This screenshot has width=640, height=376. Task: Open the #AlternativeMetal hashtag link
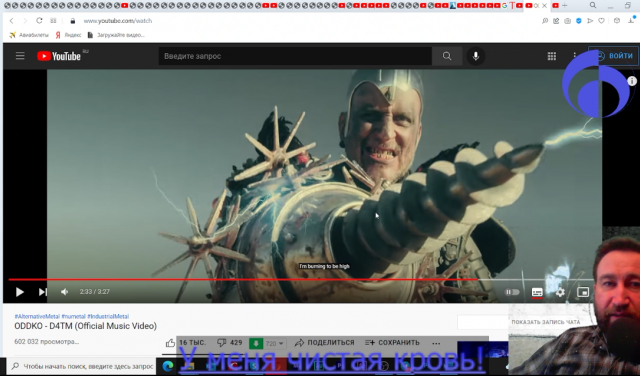tap(37, 316)
